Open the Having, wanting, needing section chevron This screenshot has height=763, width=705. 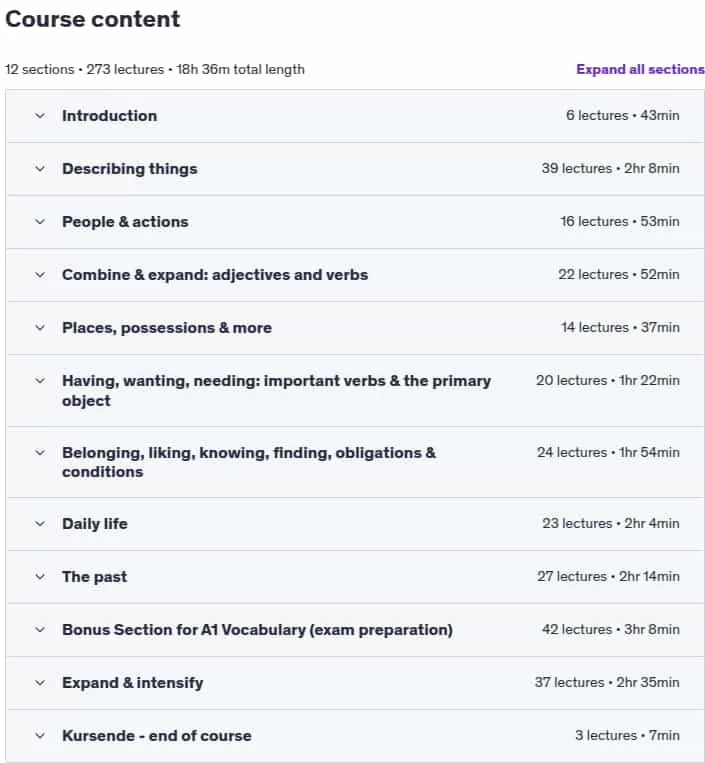click(40, 381)
